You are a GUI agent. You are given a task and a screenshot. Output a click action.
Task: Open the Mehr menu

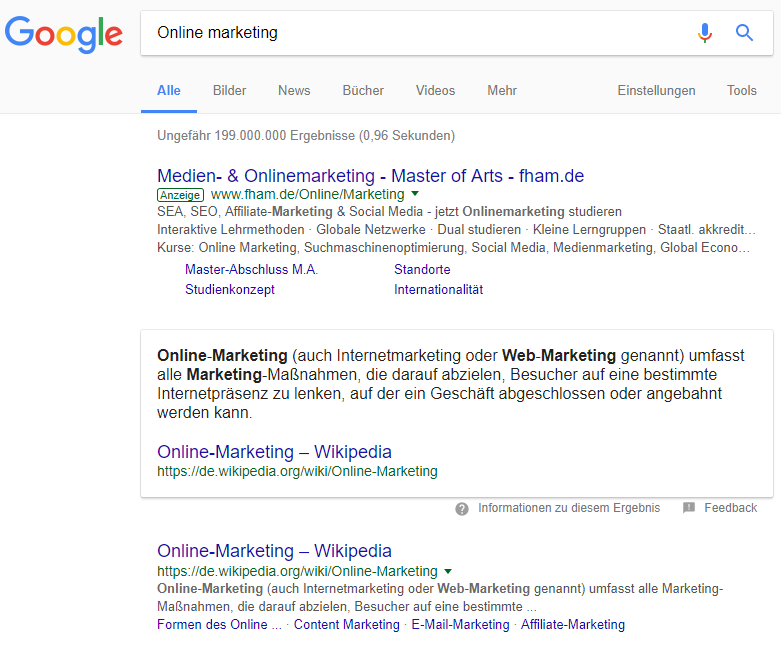coord(502,90)
